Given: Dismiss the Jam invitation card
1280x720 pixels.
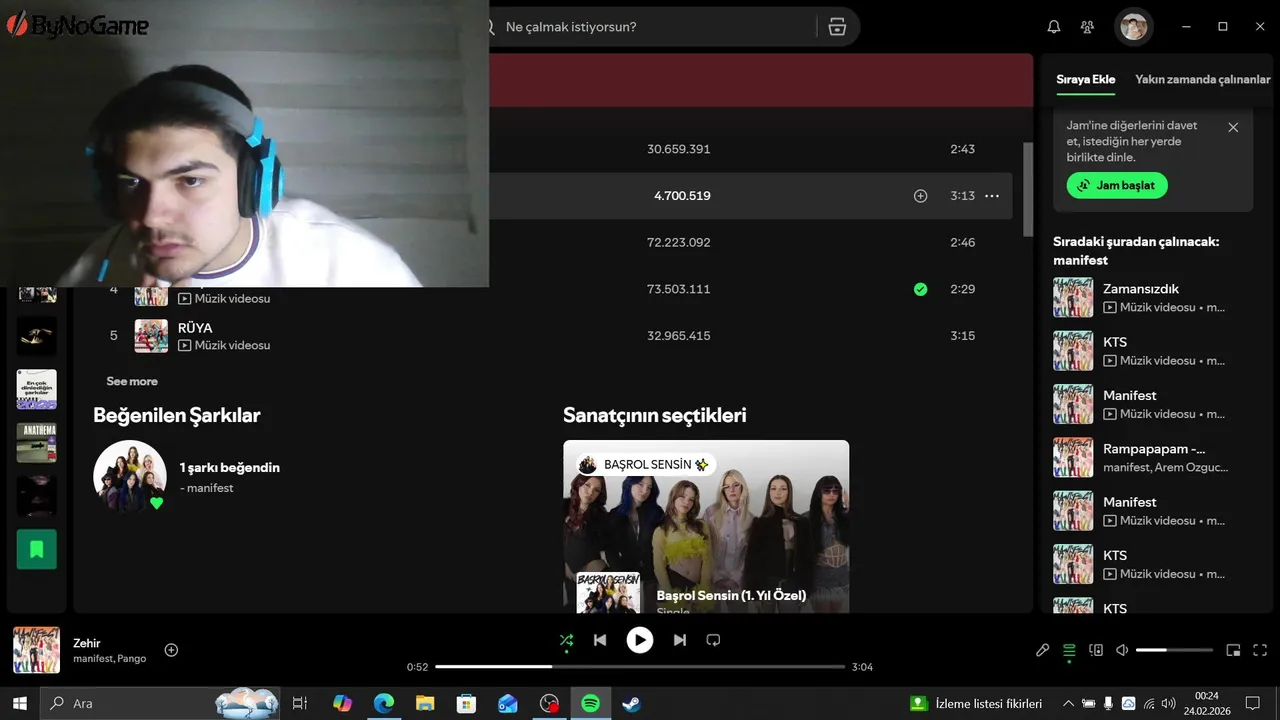Looking at the screenshot, I should pyautogui.click(x=1233, y=127).
